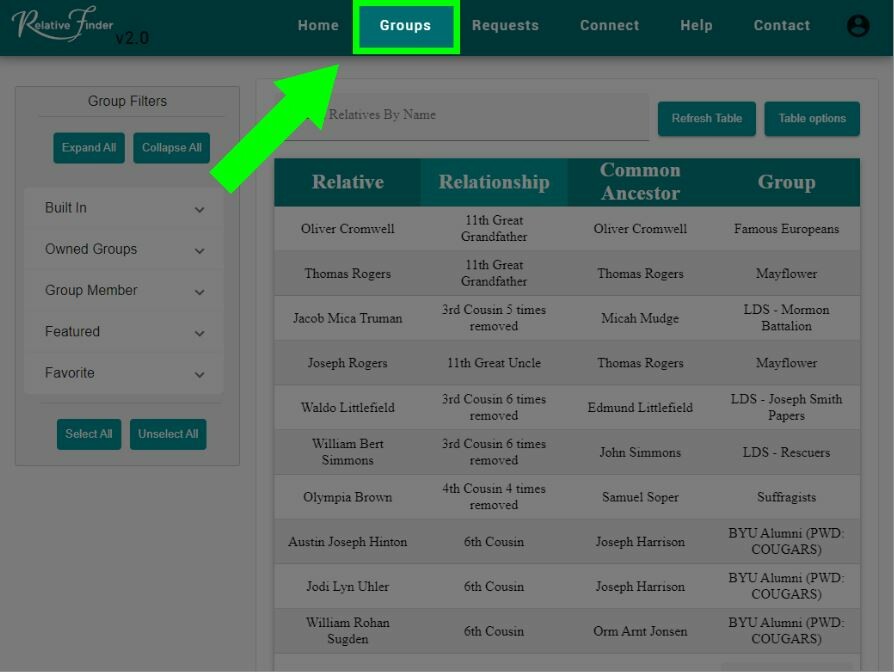Go to the Home tab
The height and width of the screenshot is (672, 894).
318,26
